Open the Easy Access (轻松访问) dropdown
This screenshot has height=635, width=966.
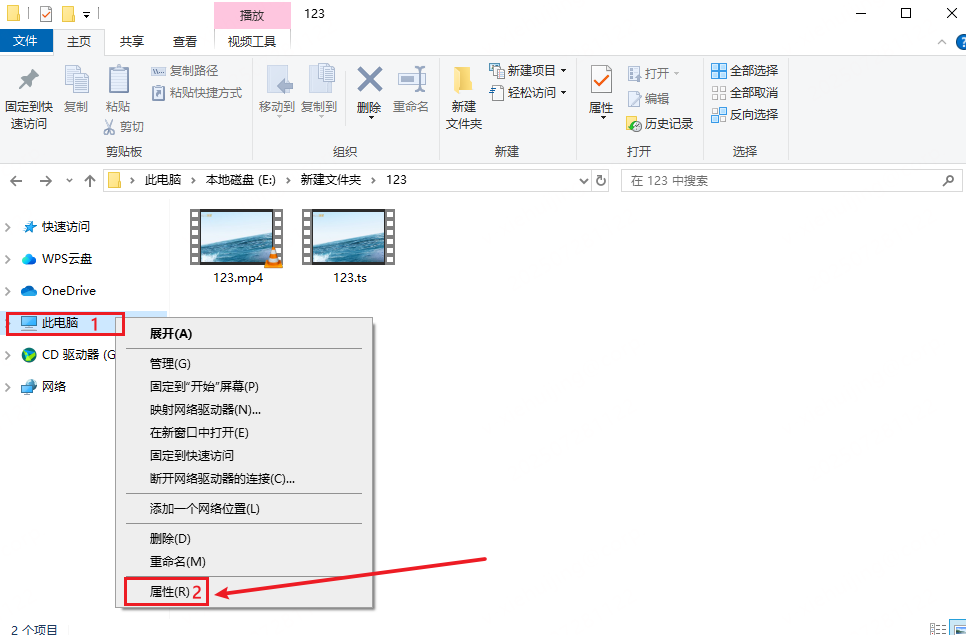528,92
